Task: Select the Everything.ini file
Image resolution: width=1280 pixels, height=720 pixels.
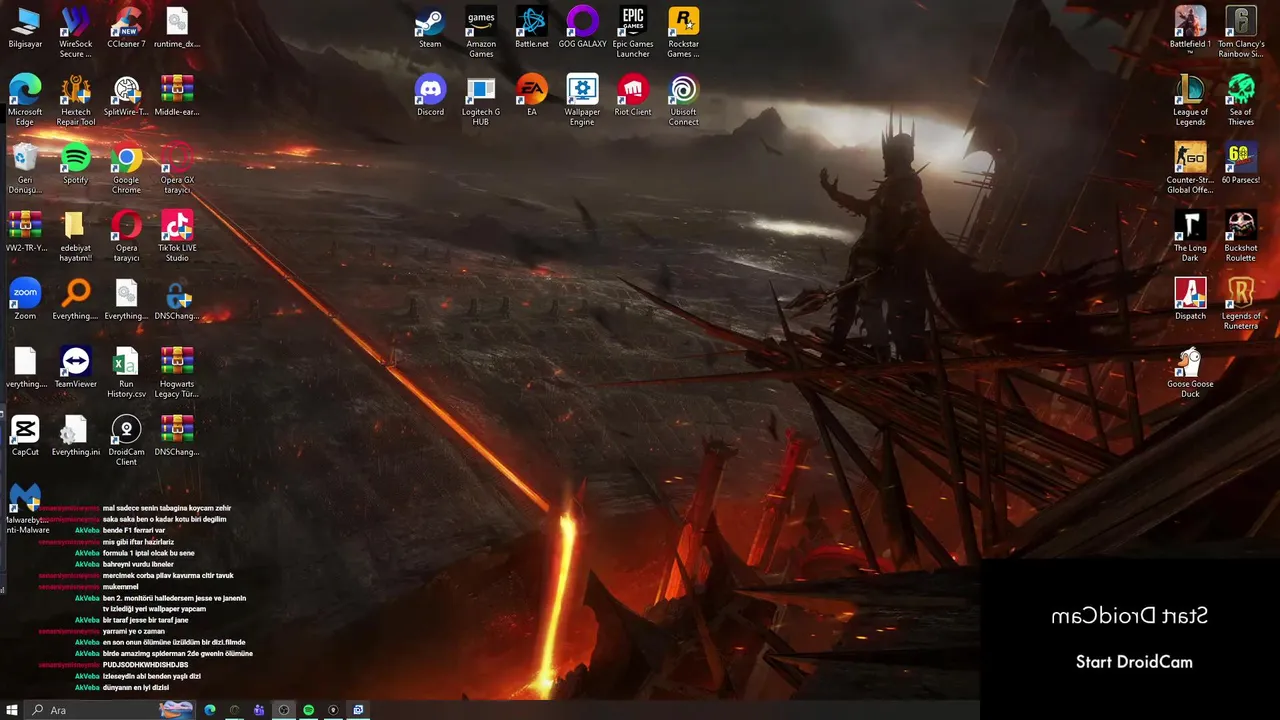Action: (76, 437)
